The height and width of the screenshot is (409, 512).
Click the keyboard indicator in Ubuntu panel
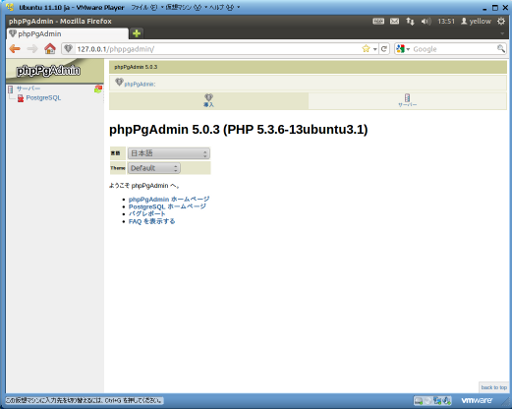click(x=378, y=21)
